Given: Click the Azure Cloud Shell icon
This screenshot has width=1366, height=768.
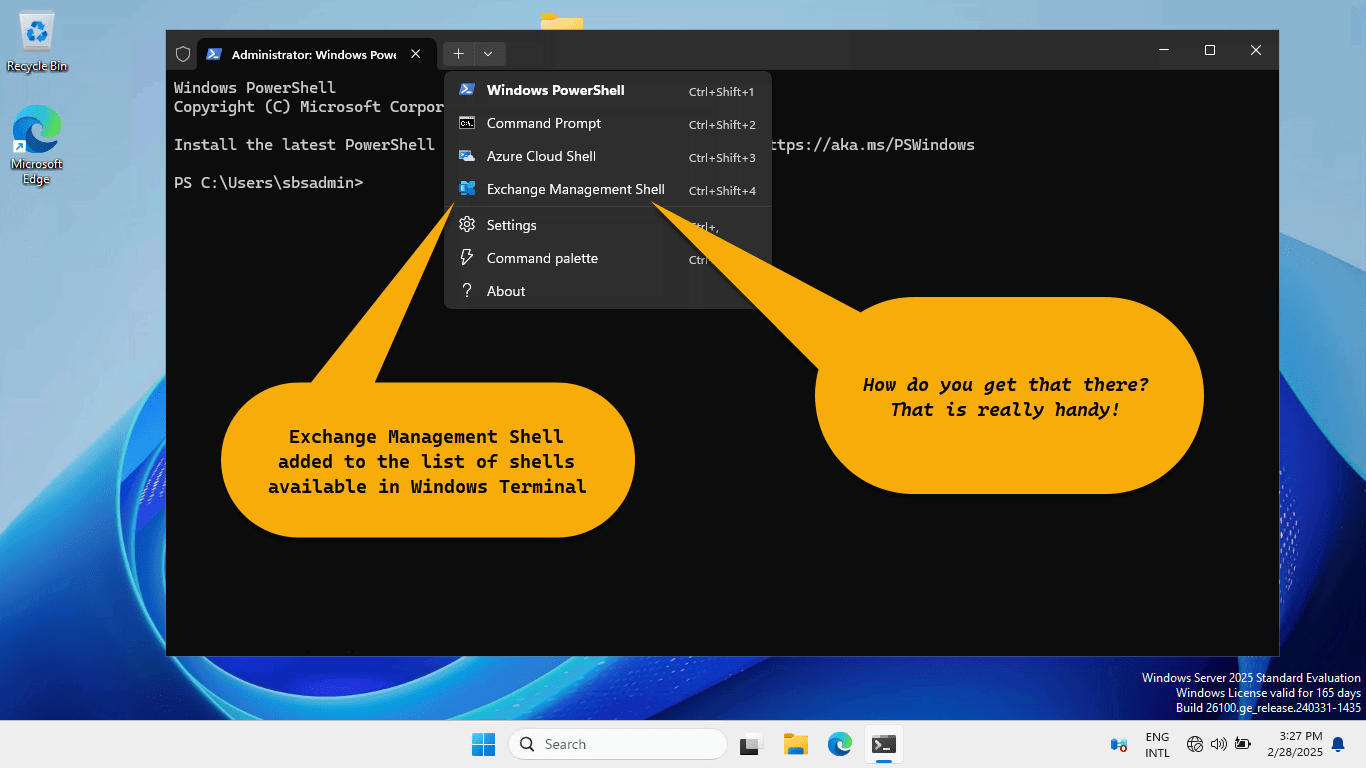Looking at the screenshot, I should [466, 156].
